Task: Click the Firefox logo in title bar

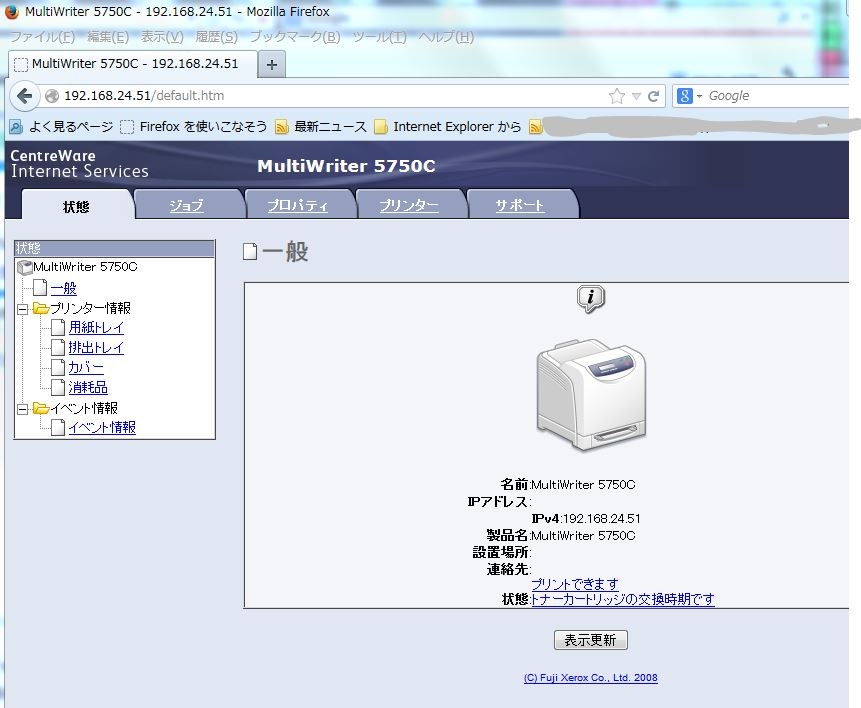Action: click(x=11, y=12)
